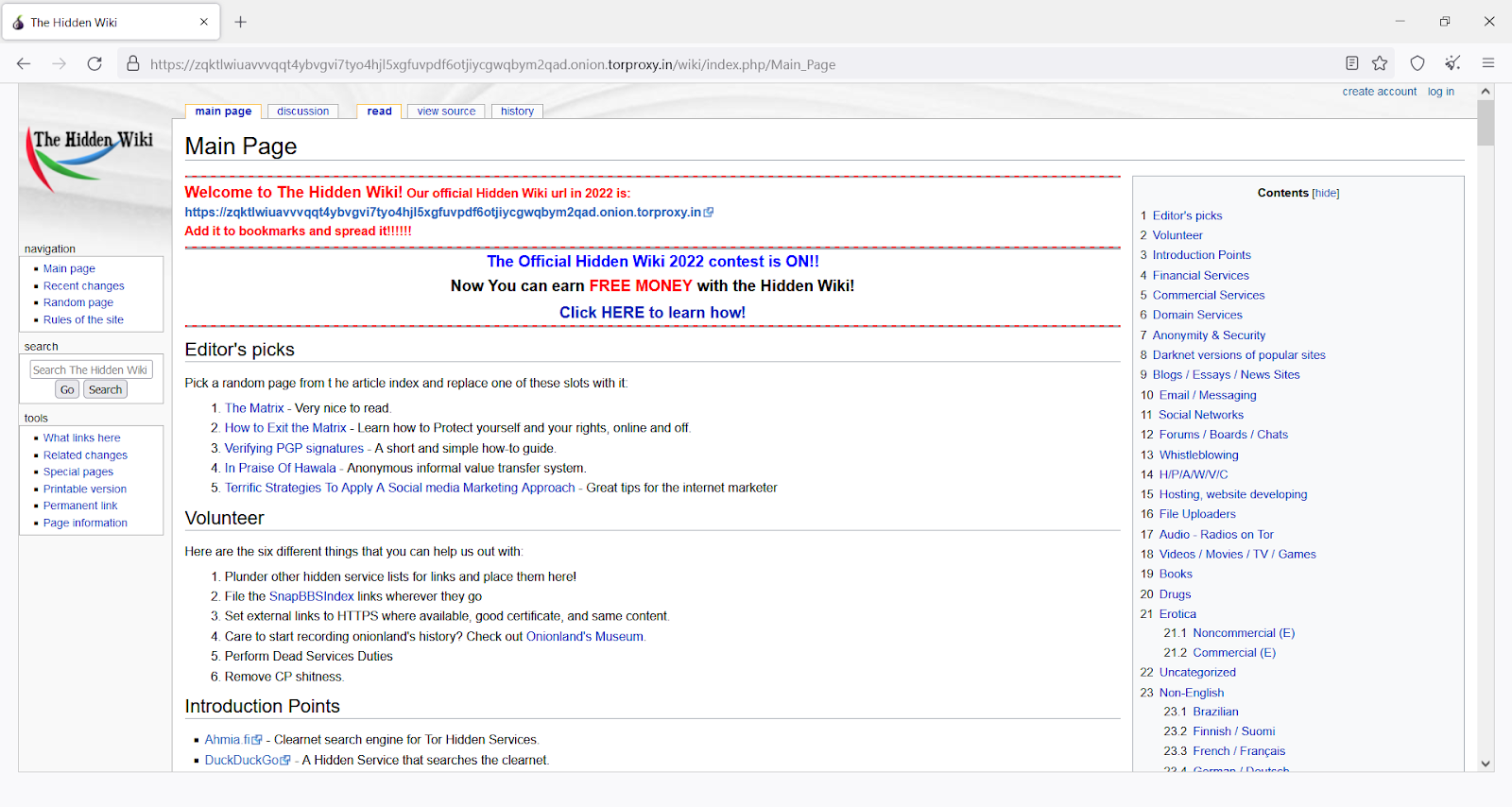The height and width of the screenshot is (807, 1512).
Task: Open Permanent link tool
Action: [x=80, y=506]
